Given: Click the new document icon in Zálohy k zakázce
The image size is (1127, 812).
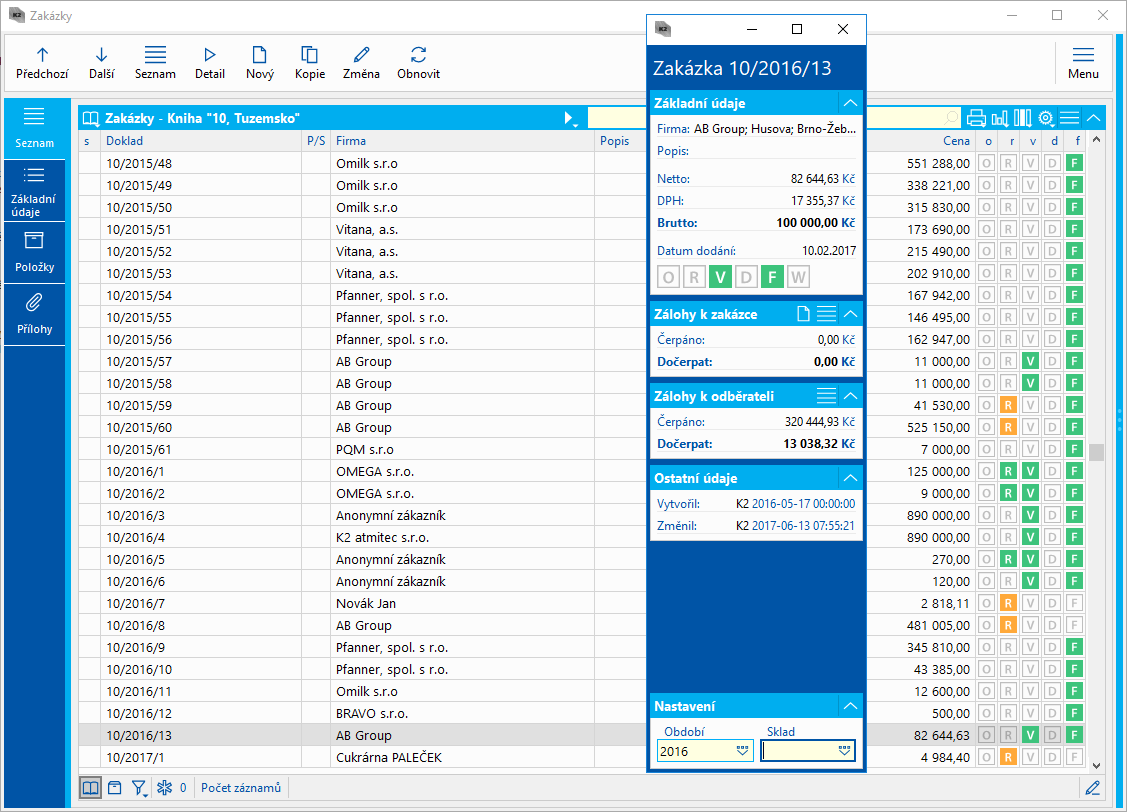Looking at the screenshot, I should 803,314.
